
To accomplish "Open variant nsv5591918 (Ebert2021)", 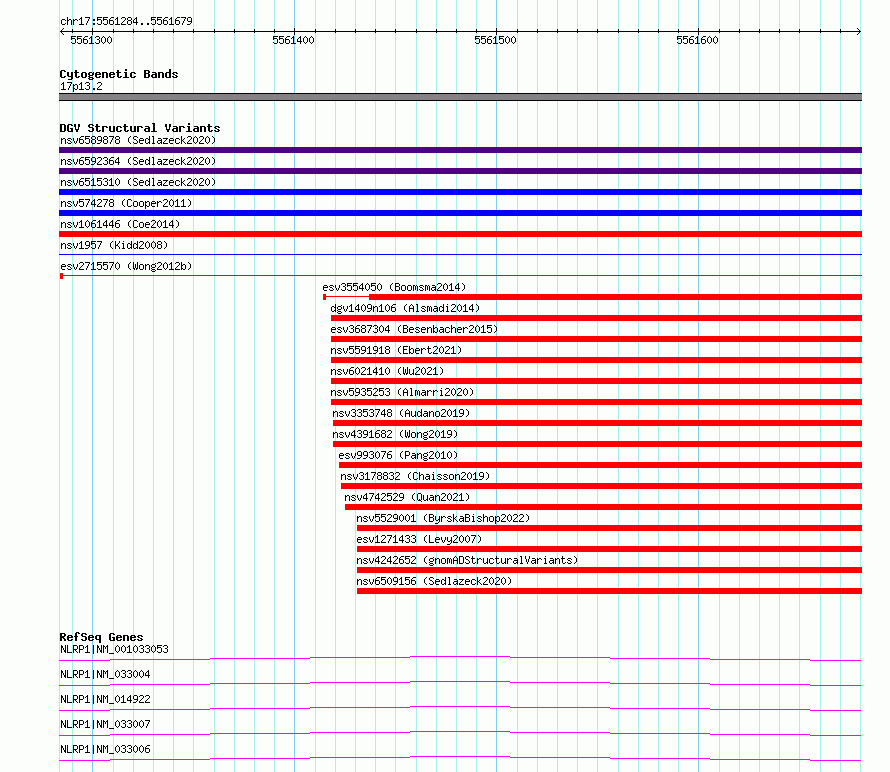I will pos(396,350).
